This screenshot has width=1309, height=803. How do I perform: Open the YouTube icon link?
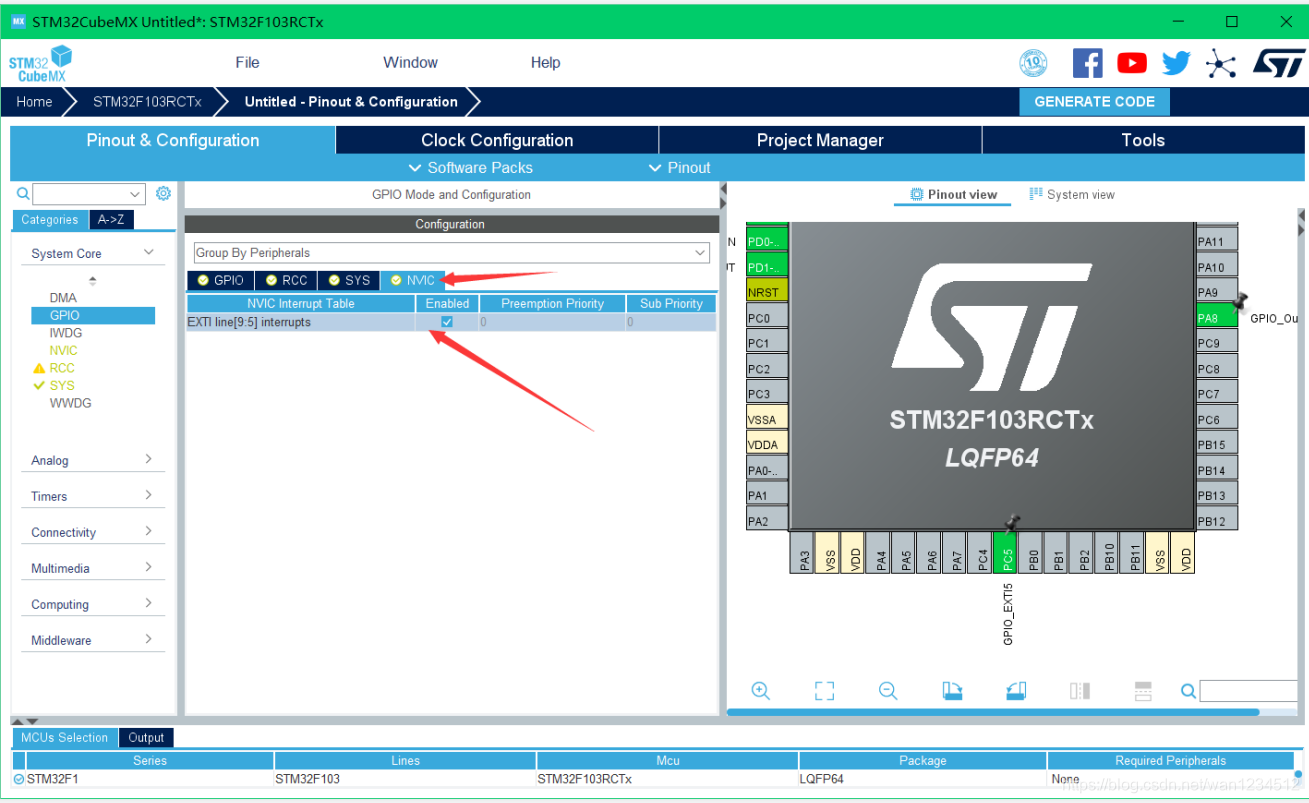[x=1132, y=63]
